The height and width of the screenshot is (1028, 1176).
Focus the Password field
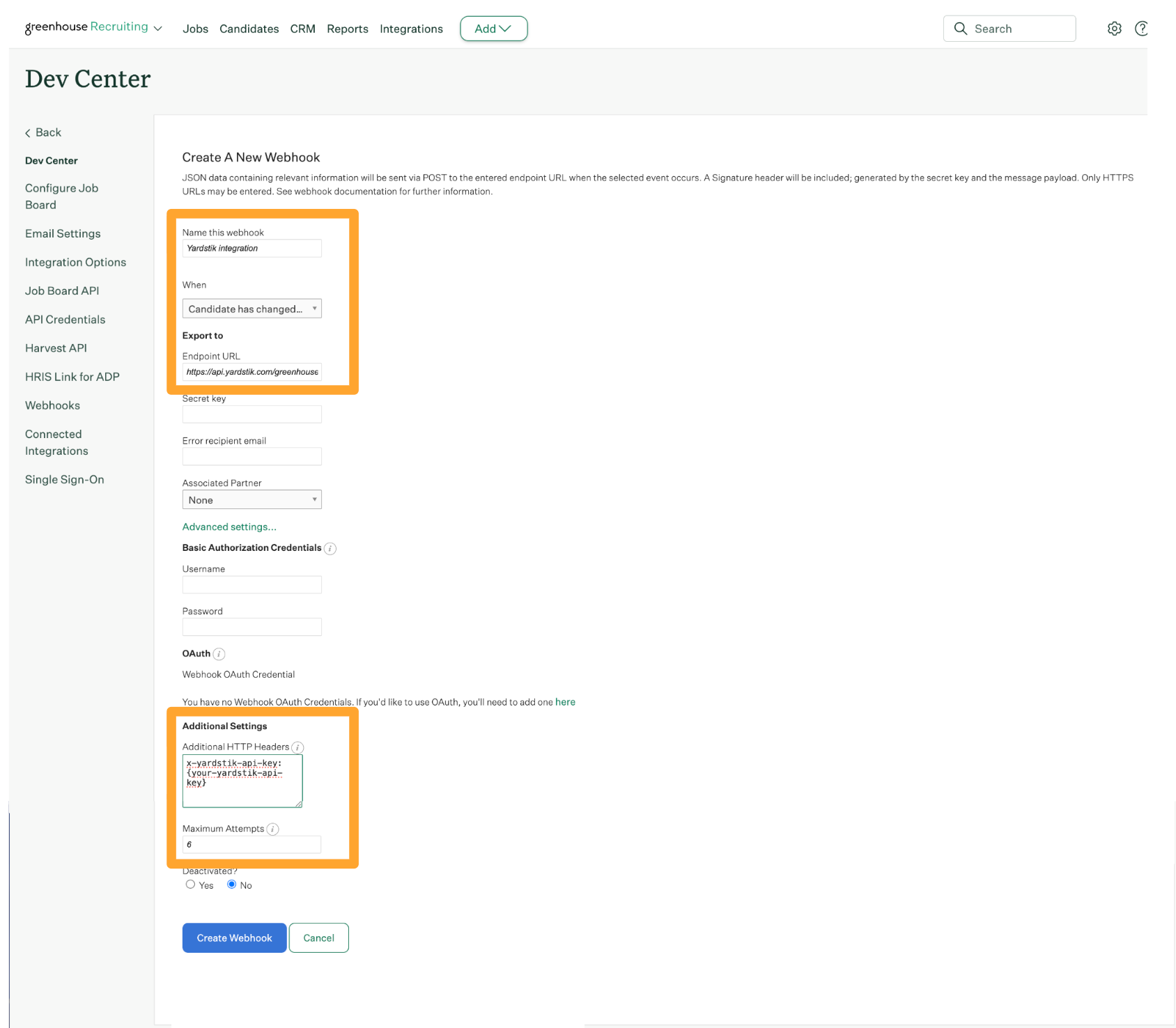coord(252,627)
